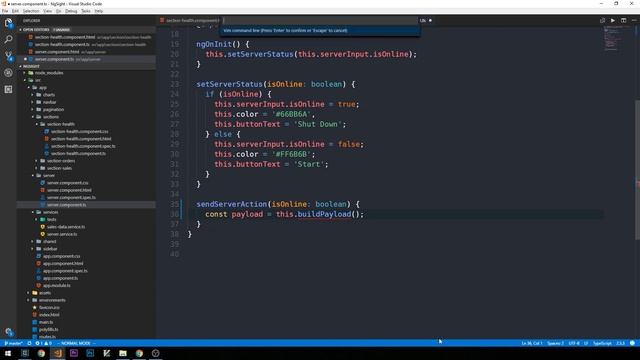Click the Windows Start button
Screen dimensions: 640x360
point(8,353)
